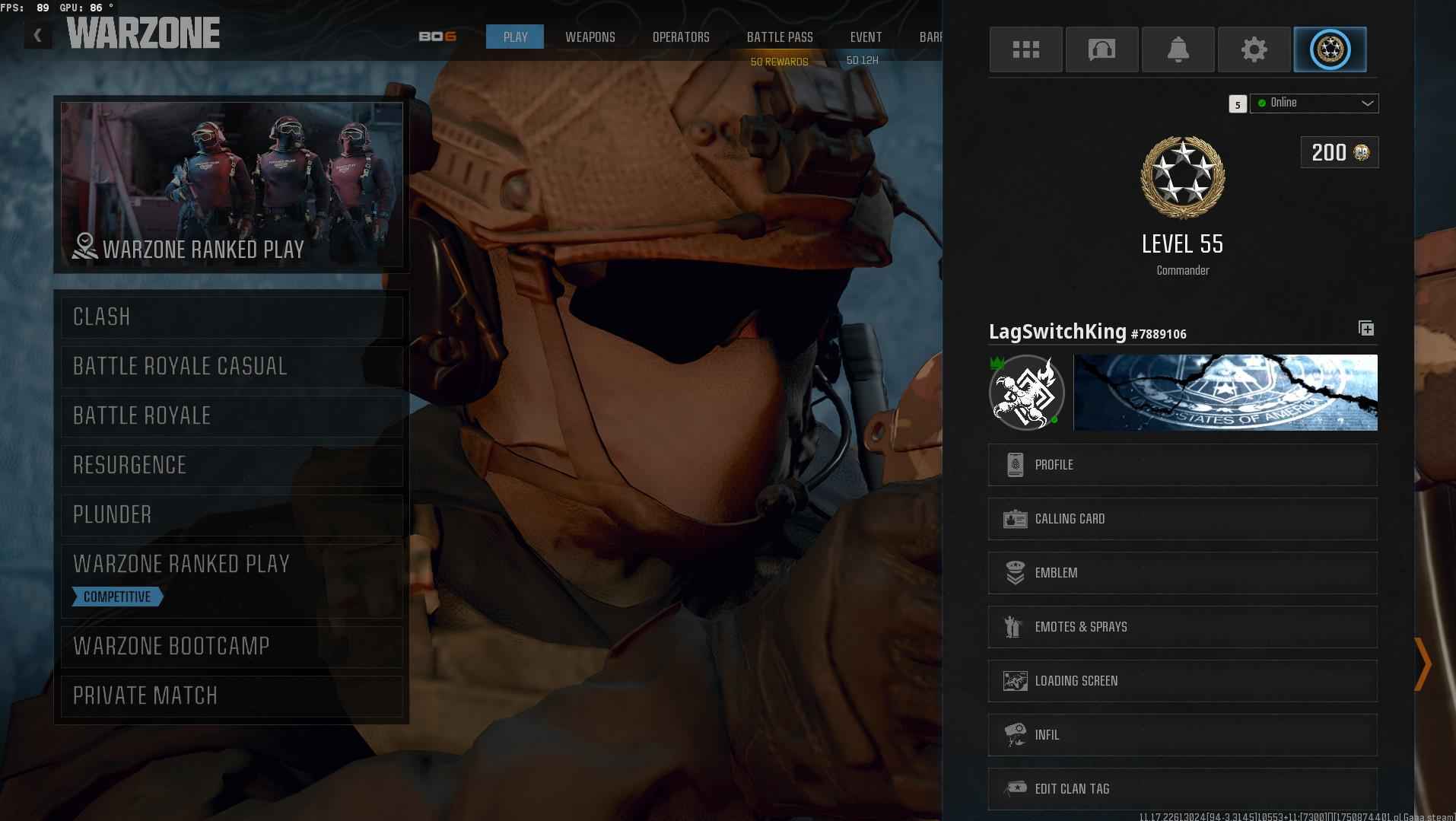The height and width of the screenshot is (821, 1456).
Task: Click the 200 COD Points balance
Action: click(x=1339, y=152)
